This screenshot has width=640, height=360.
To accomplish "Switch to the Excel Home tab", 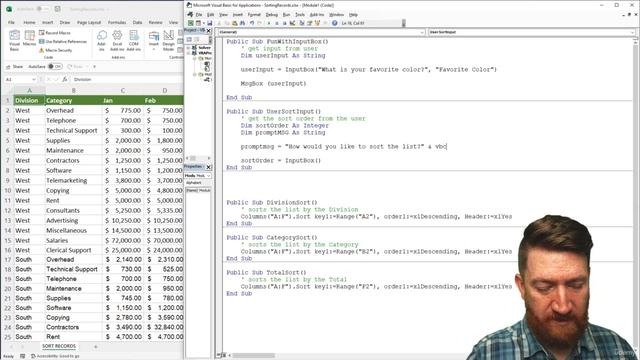I will tap(29, 22).
